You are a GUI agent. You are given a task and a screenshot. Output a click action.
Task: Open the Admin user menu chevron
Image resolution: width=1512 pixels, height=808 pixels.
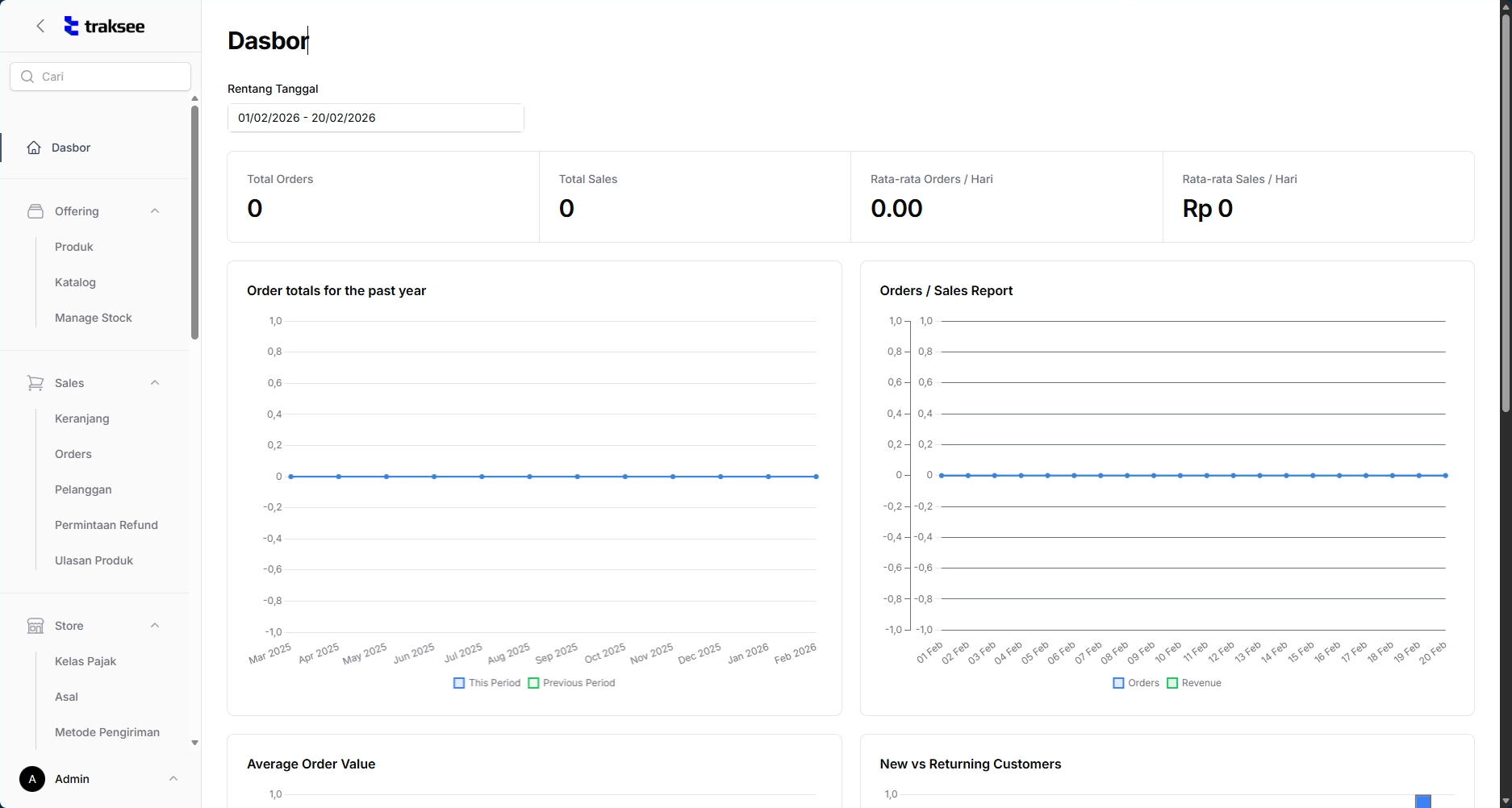173,779
